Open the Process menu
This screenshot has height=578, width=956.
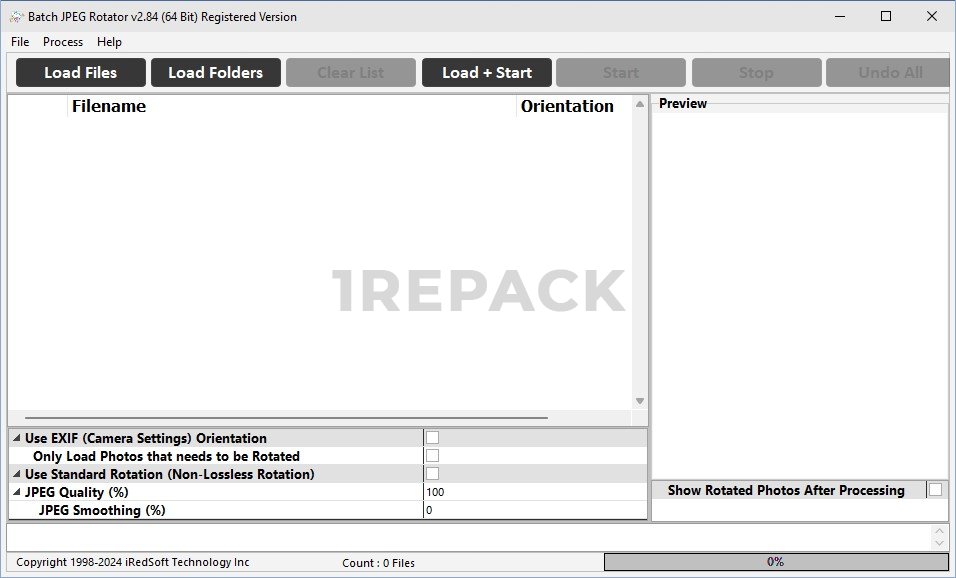coord(63,42)
